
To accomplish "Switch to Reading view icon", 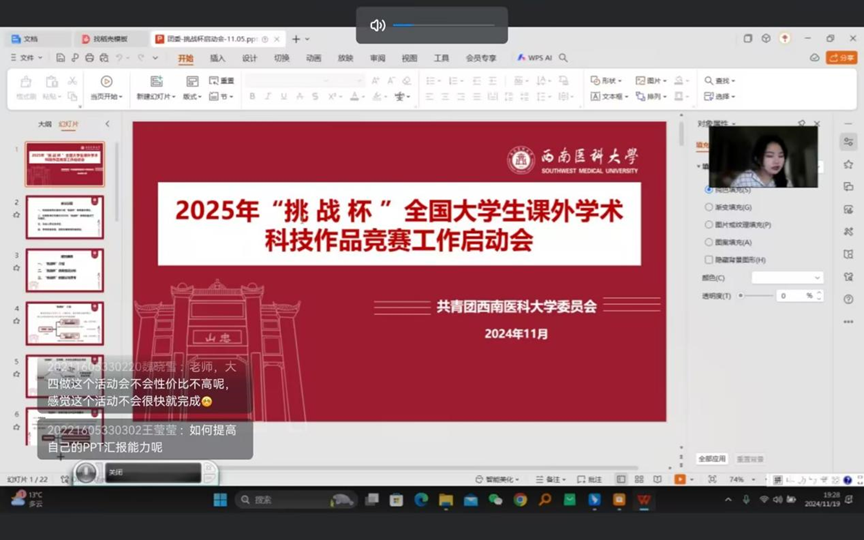I will click(657, 479).
